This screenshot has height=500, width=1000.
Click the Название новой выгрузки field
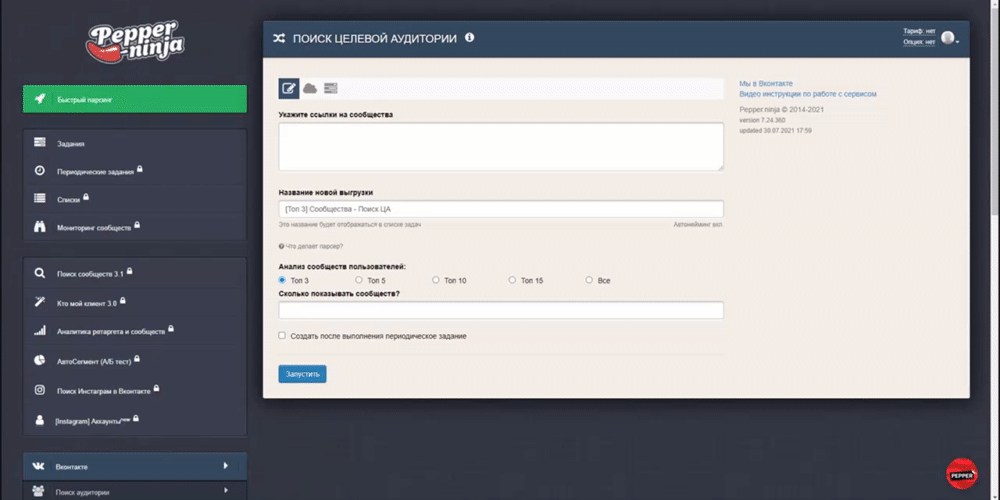[x=501, y=209]
